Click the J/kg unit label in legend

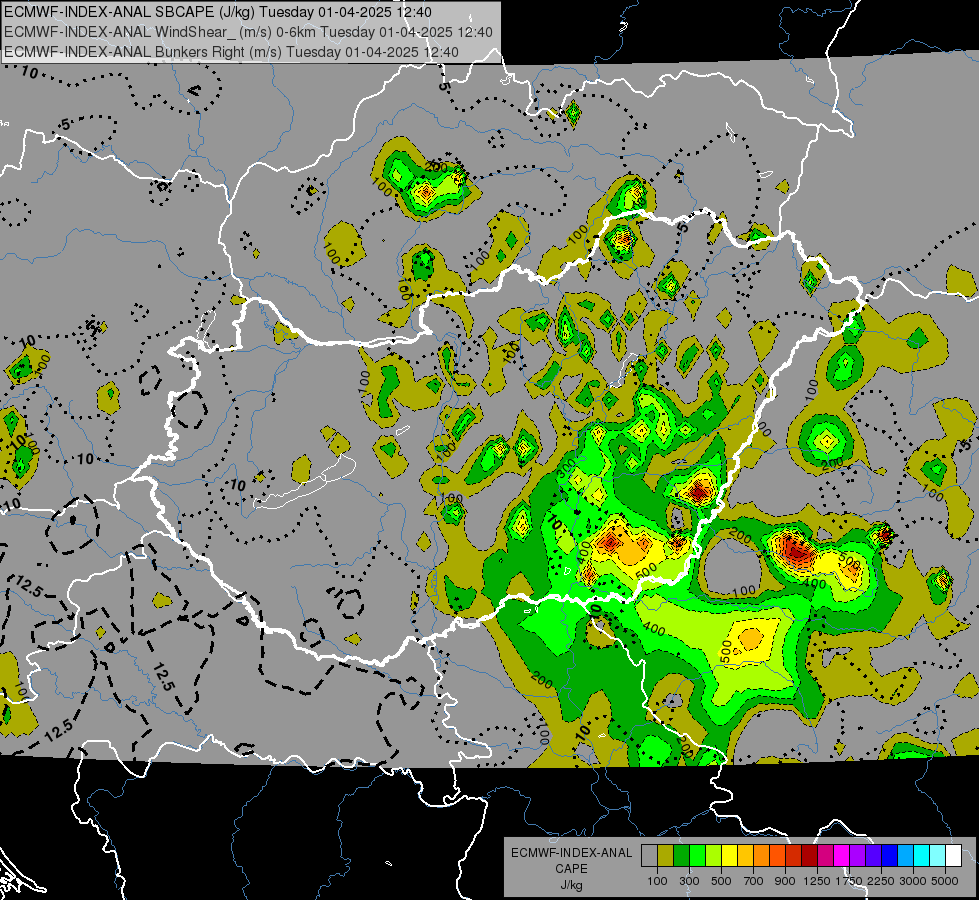571,885
